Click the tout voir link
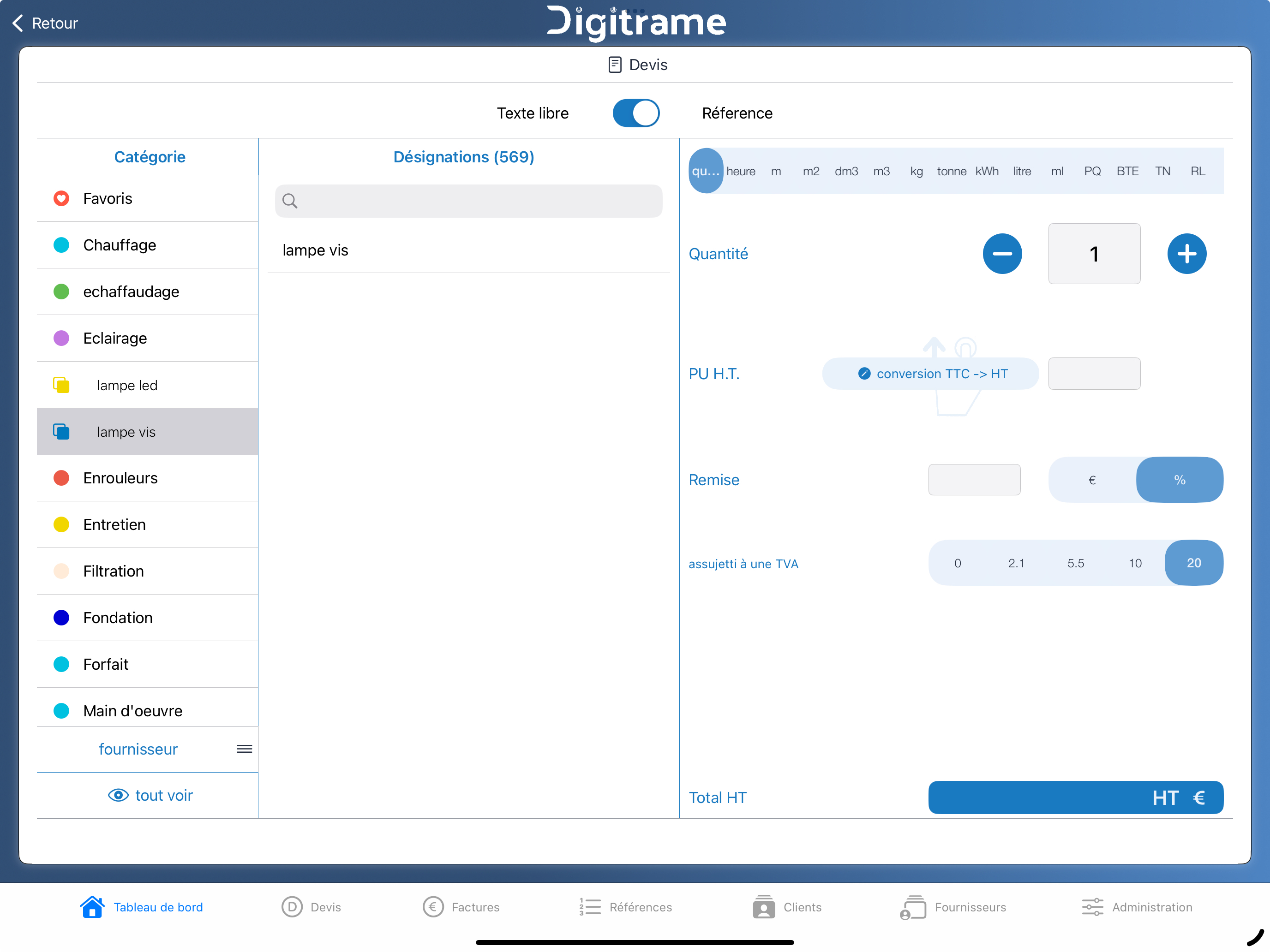This screenshot has width=1270, height=952. pos(164,795)
